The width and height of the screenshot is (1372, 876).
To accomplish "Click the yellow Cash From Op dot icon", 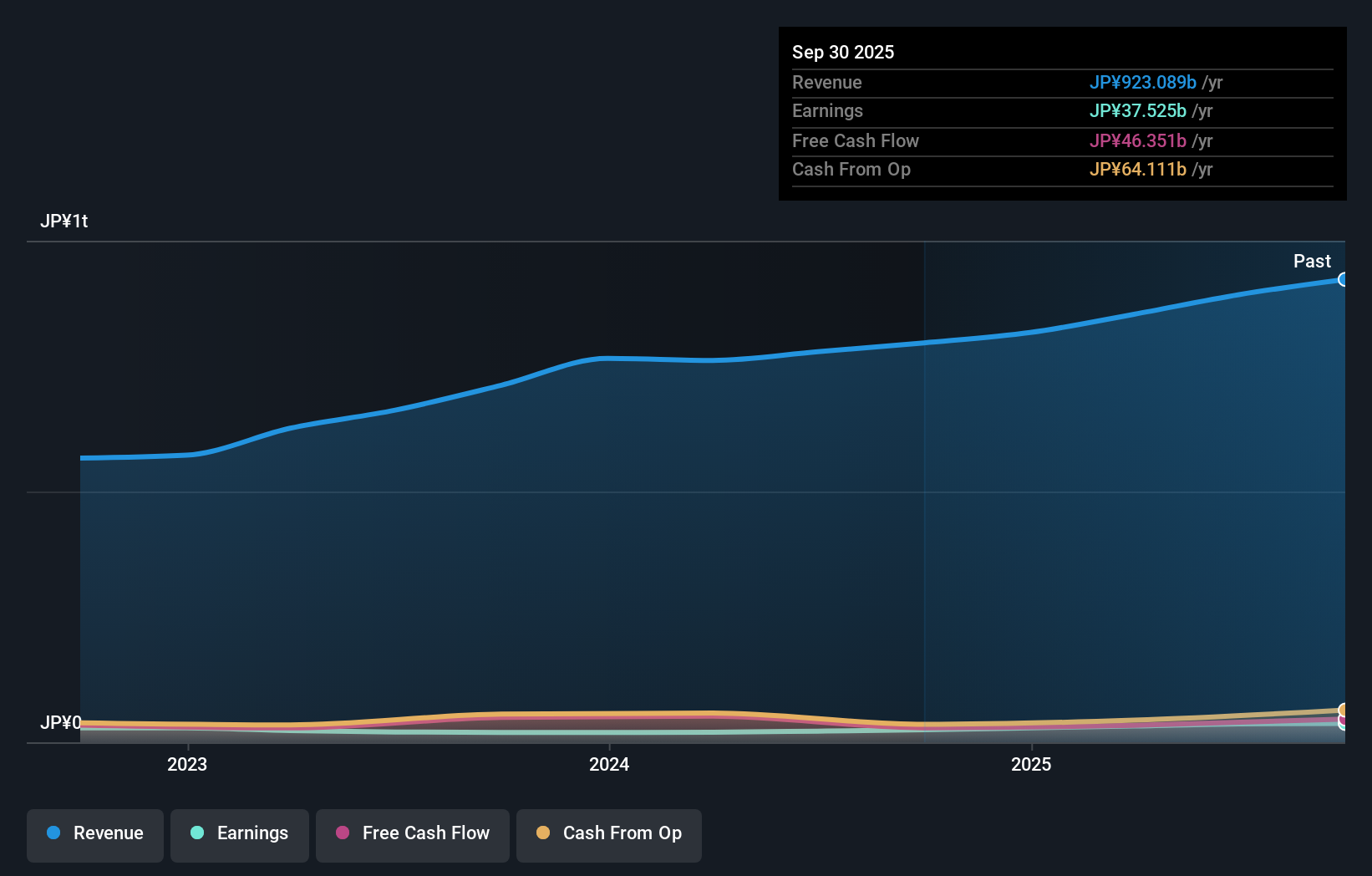I will 544,833.
